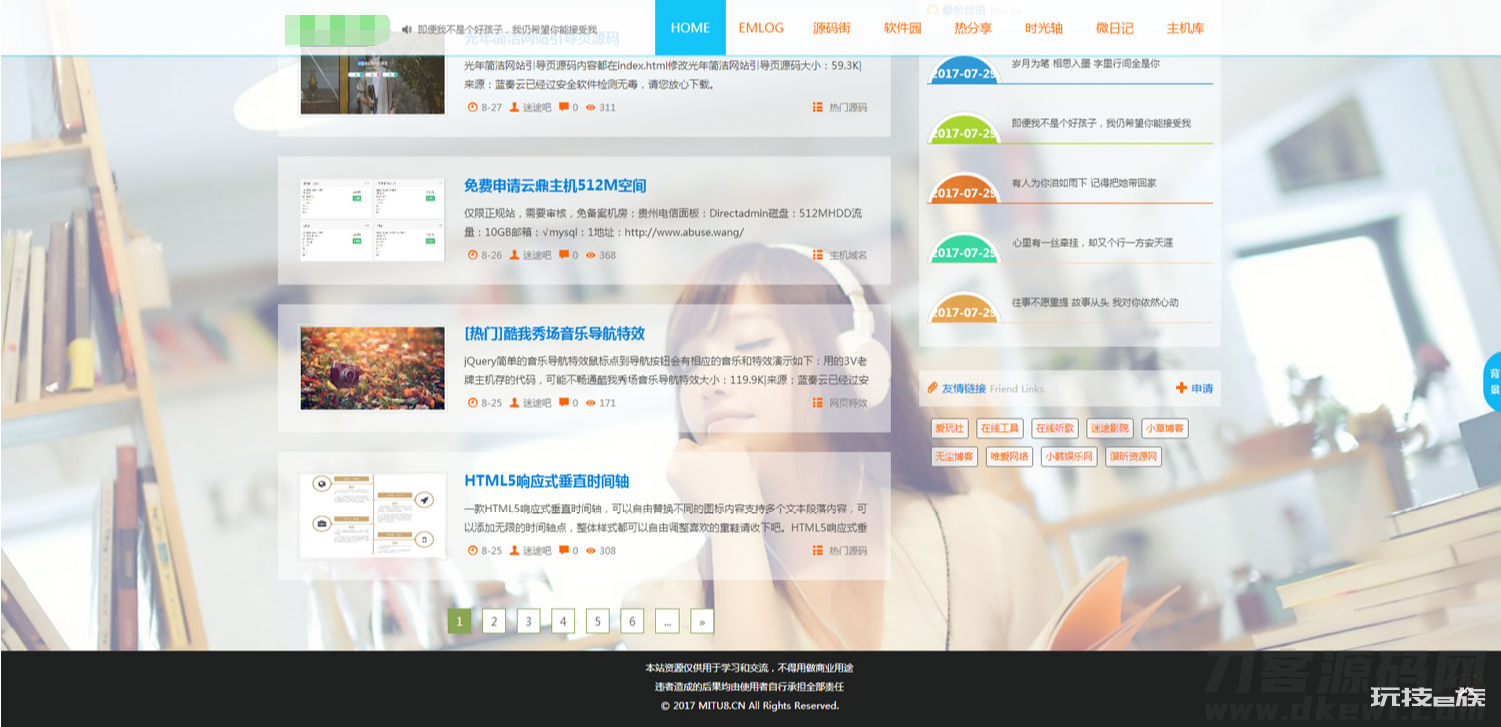Open the 在线听歌 friend link

(x=1055, y=428)
